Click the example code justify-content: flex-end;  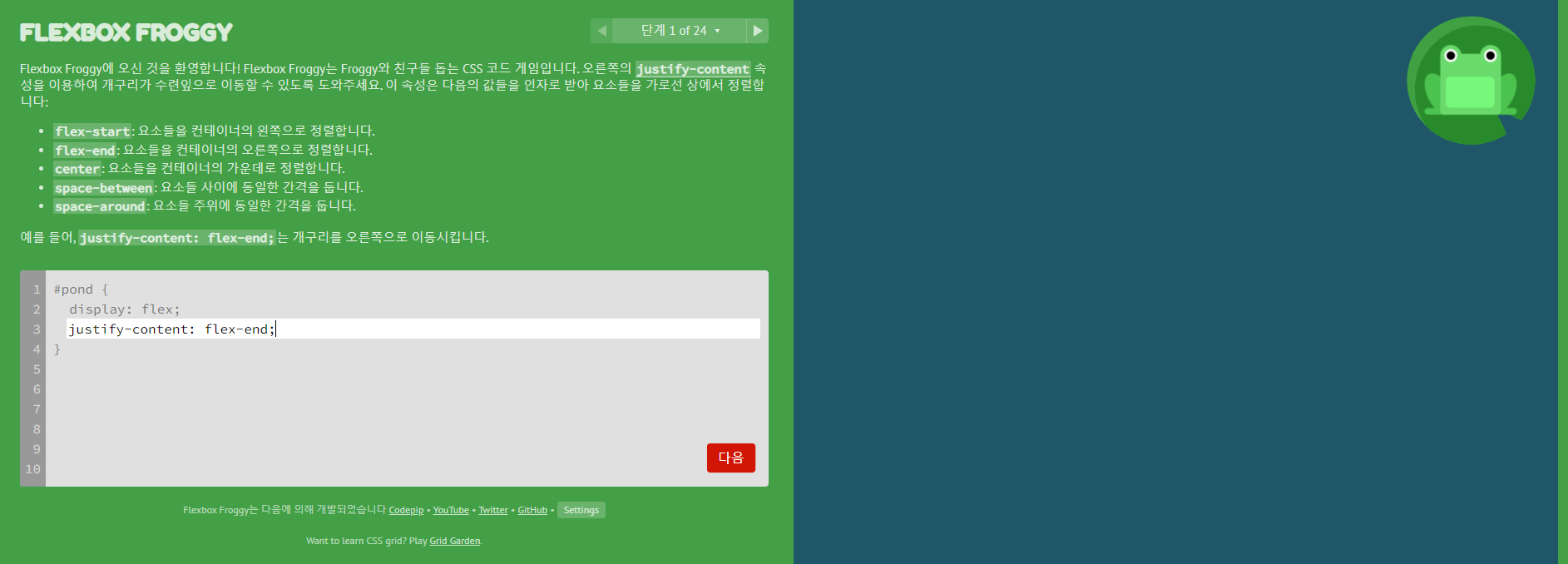point(177,238)
